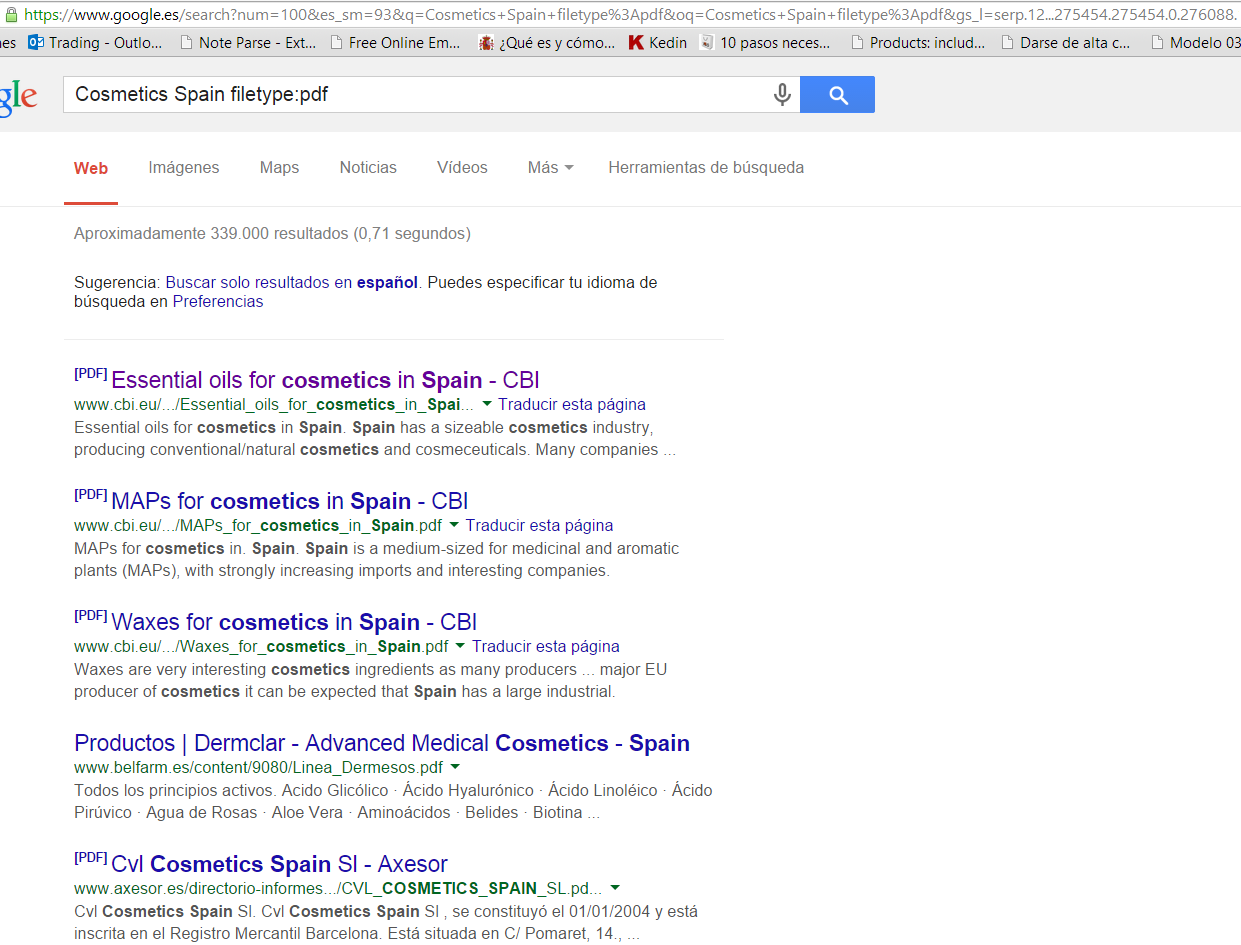
Task: Open Productos | Dermclar result link
Action: 382,743
